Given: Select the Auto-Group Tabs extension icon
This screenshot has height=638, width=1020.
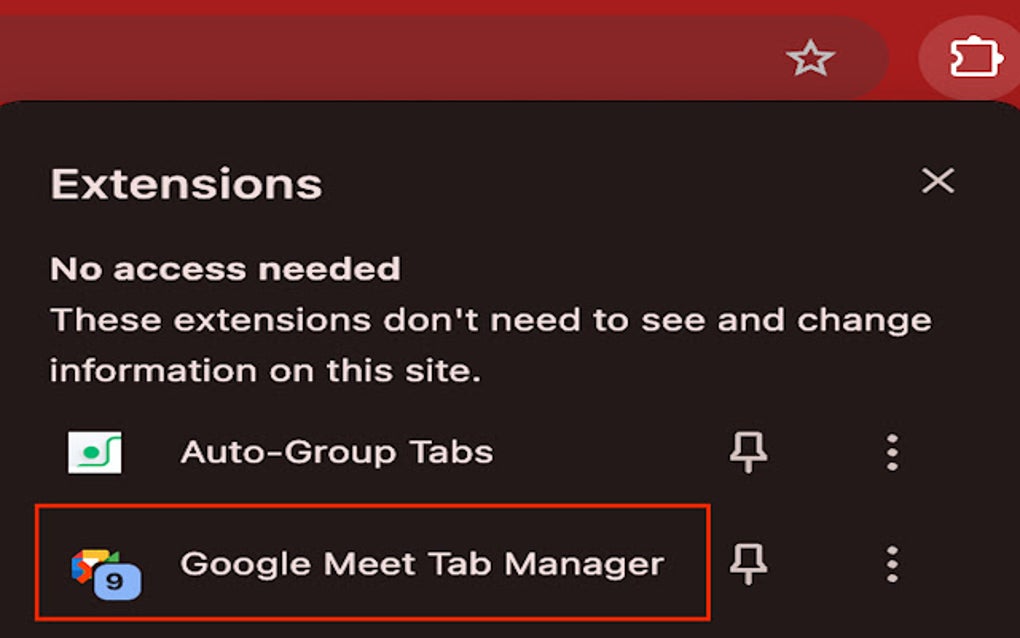Looking at the screenshot, I should [x=97, y=450].
